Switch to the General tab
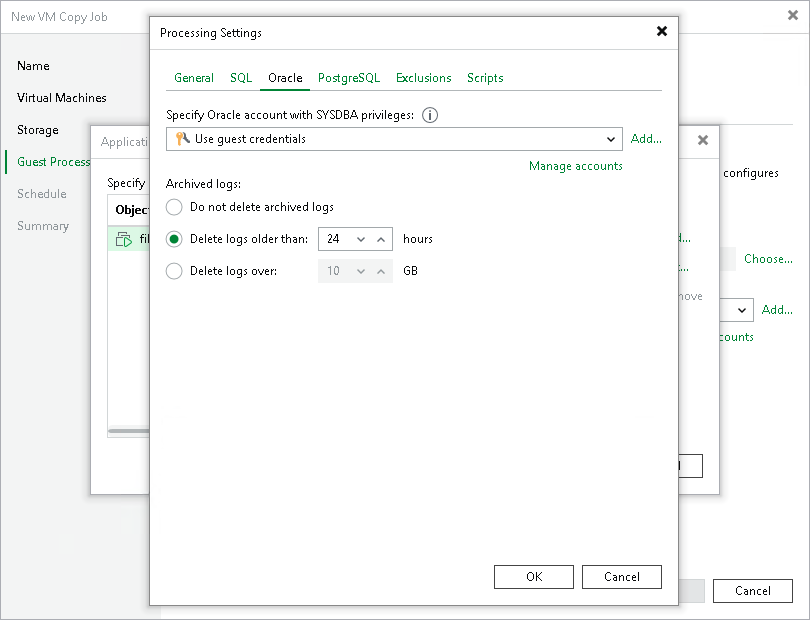The width and height of the screenshot is (810, 620). [x=194, y=78]
